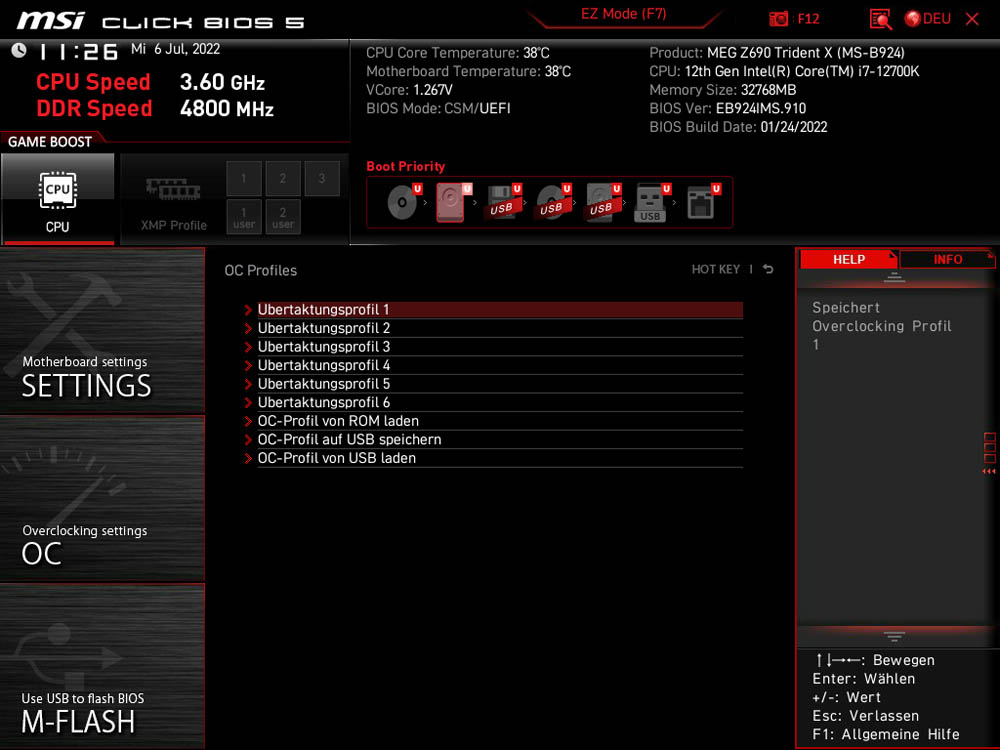Click the MSI logo
Screen dimensions: 1000x750
[x=50, y=20]
